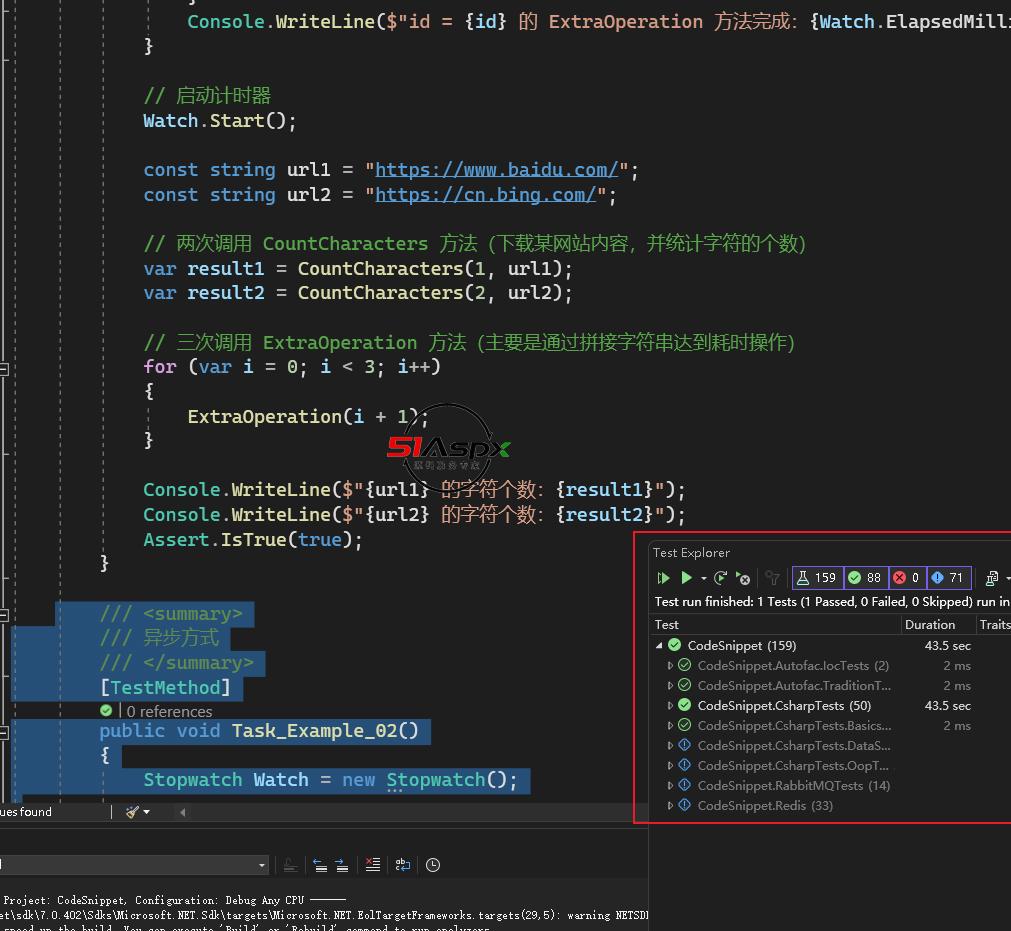Screen dimensions: 1011x931
Task: Cancel the running tests
Action: click(743, 578)
